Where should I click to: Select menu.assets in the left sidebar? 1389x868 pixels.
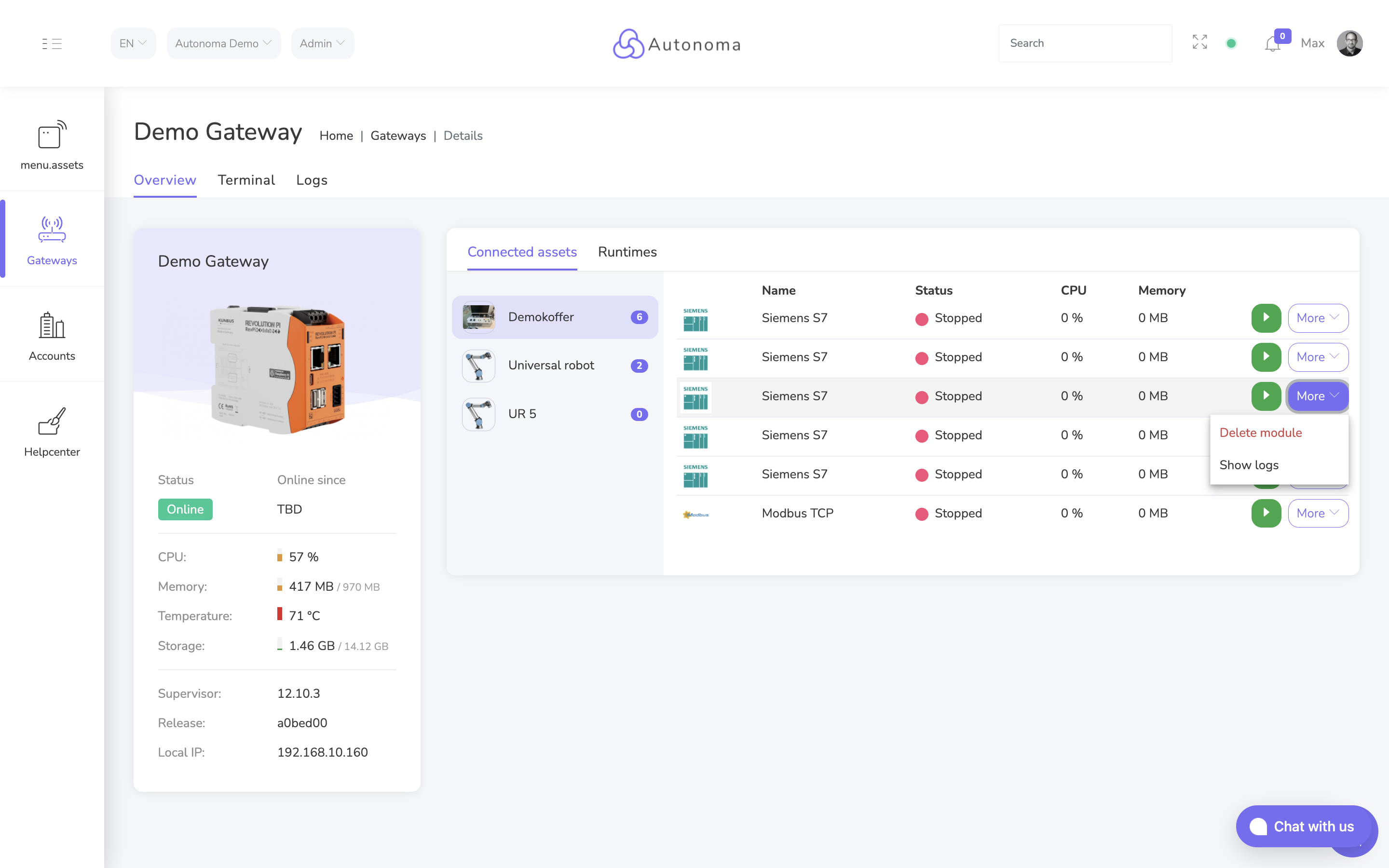pyautogui.click(x=51, y=145)
